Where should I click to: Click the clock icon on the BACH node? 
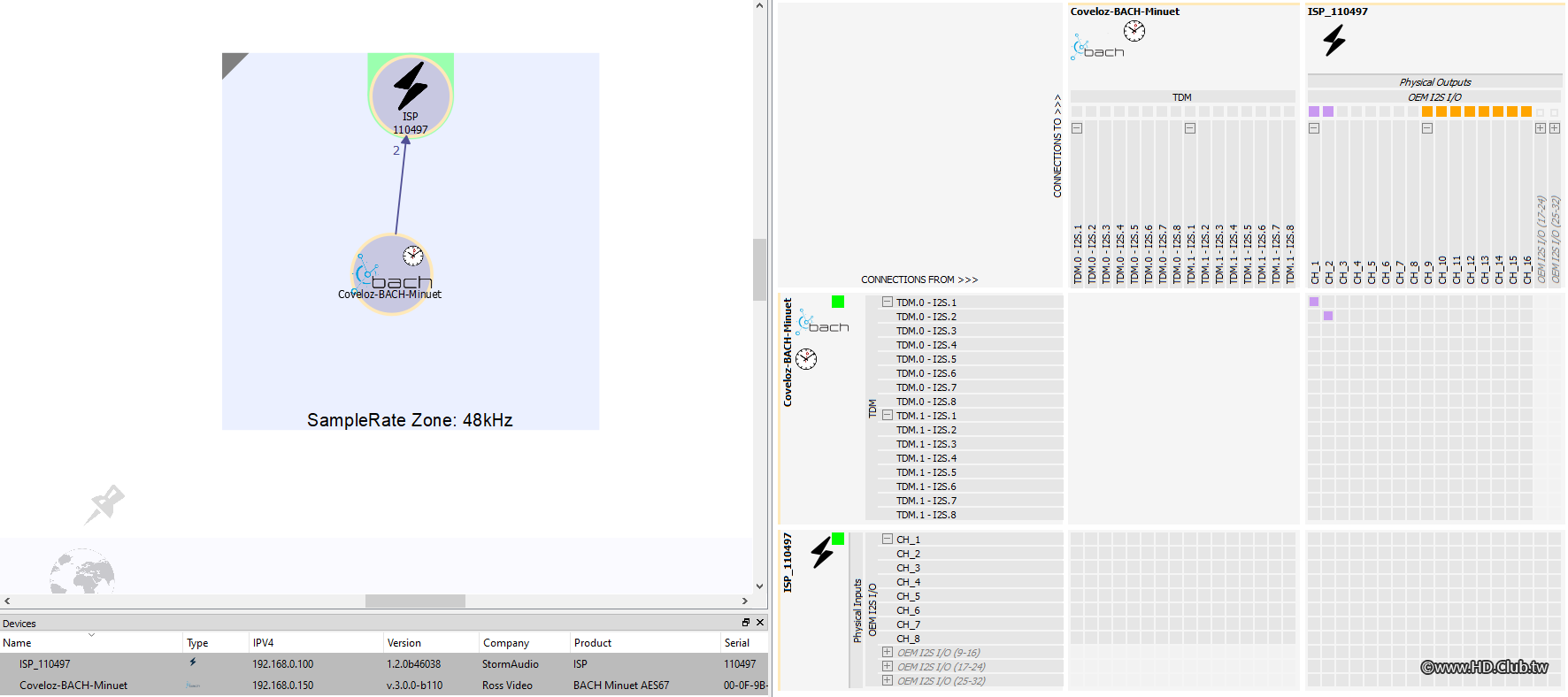[413, 256]
